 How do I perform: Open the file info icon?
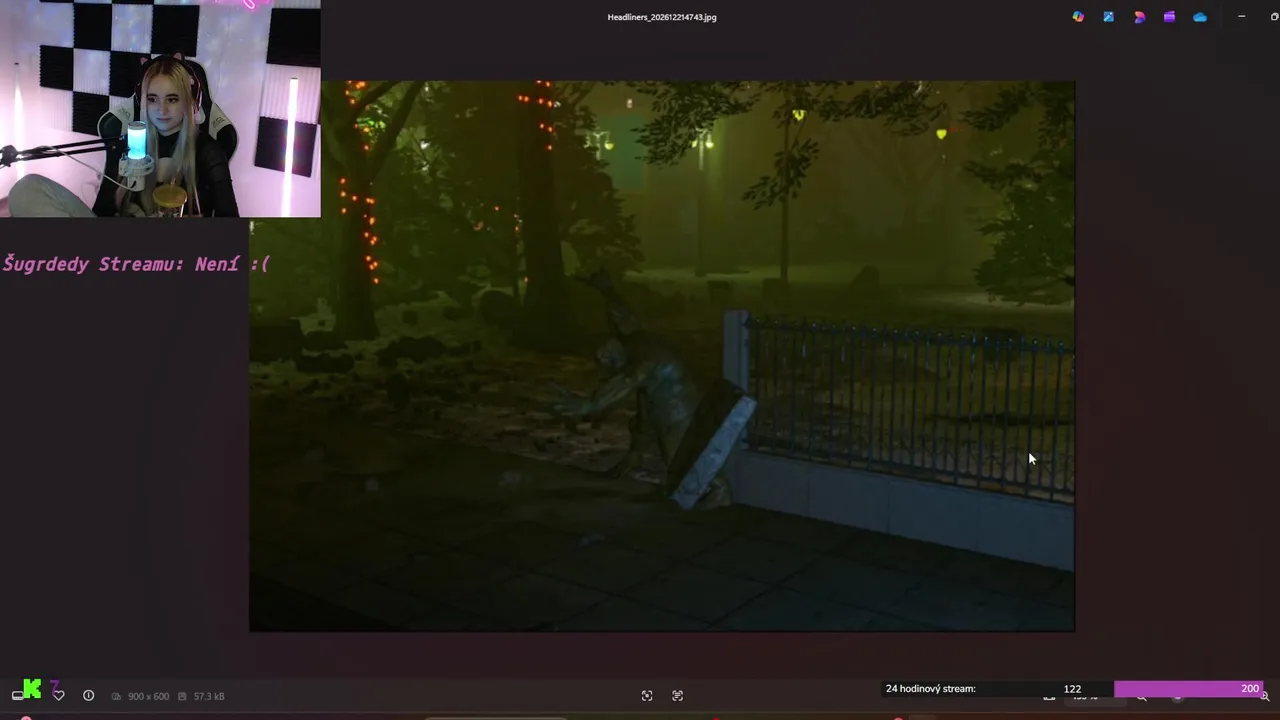(88, 696)
